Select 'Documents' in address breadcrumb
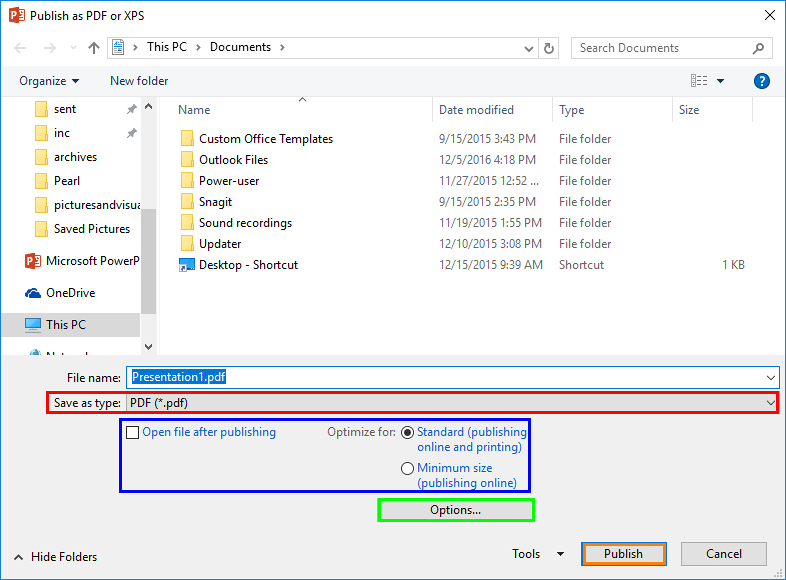 point(240,47)
